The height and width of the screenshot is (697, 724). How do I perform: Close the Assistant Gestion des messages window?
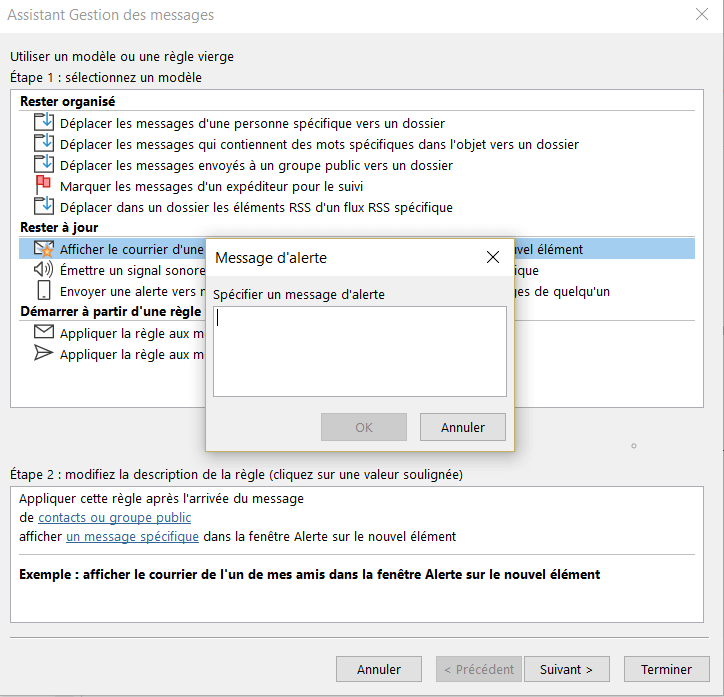(702, 14)
